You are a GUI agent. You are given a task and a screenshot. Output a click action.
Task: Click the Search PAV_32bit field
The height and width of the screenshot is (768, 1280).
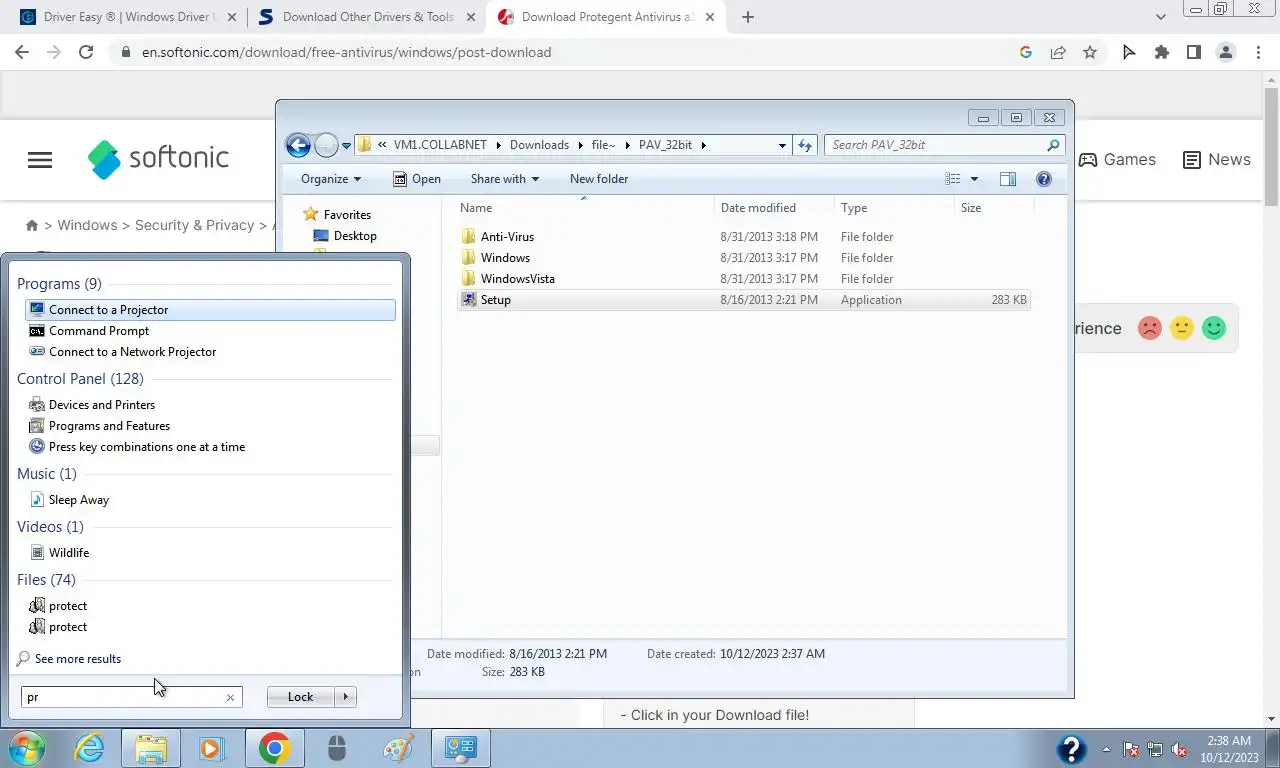tap(945, 145)
